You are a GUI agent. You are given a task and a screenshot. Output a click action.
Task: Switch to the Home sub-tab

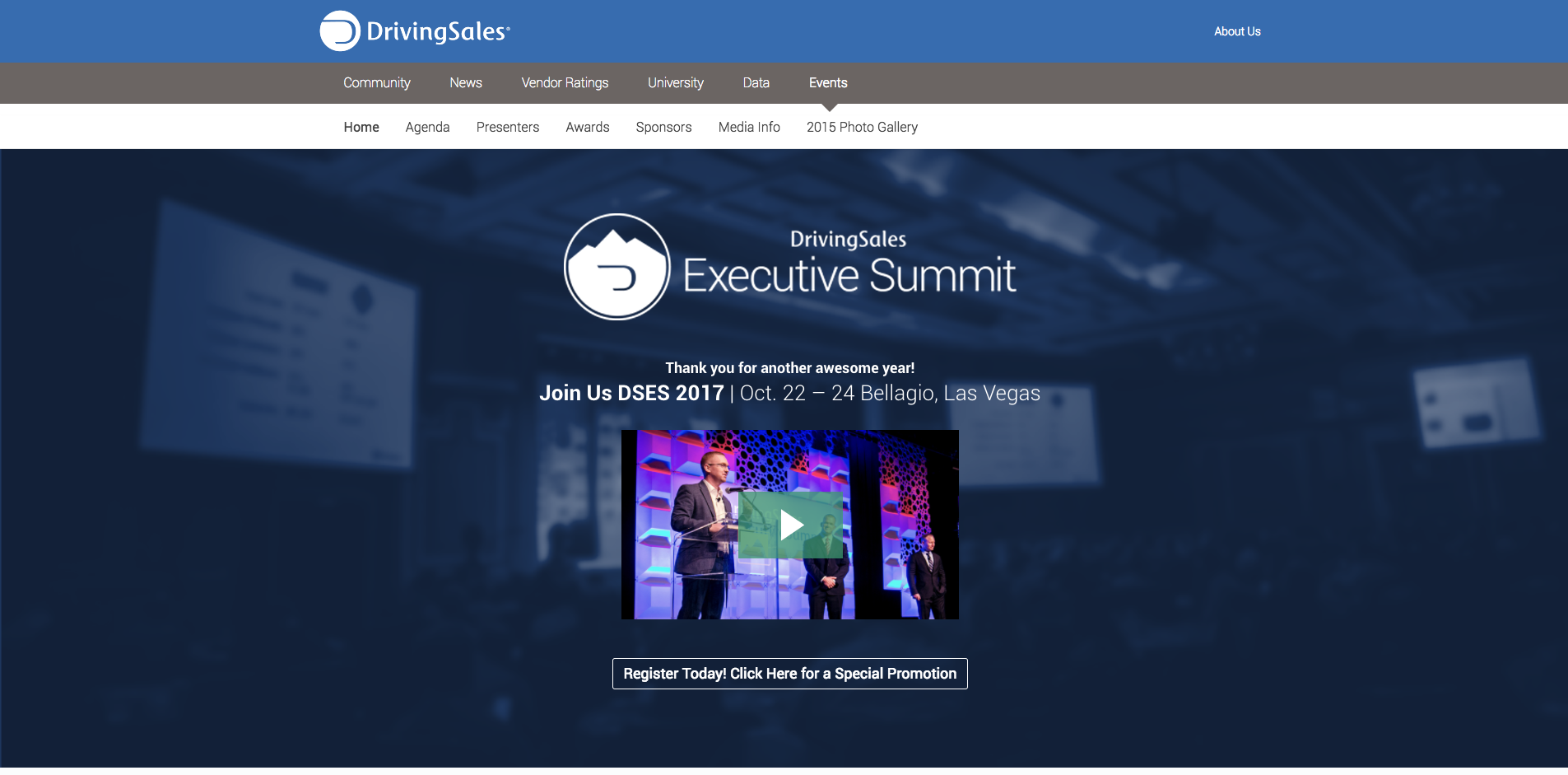tap(361, 127)
